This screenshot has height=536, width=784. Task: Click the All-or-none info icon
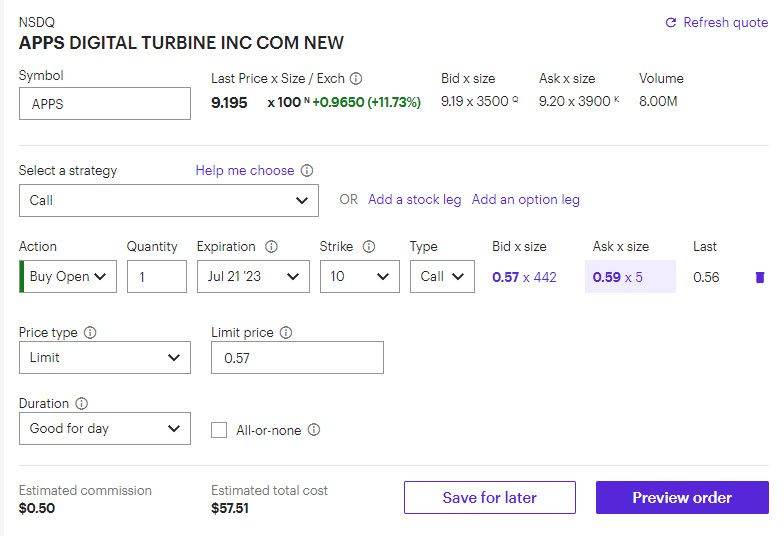click(314, 430)
